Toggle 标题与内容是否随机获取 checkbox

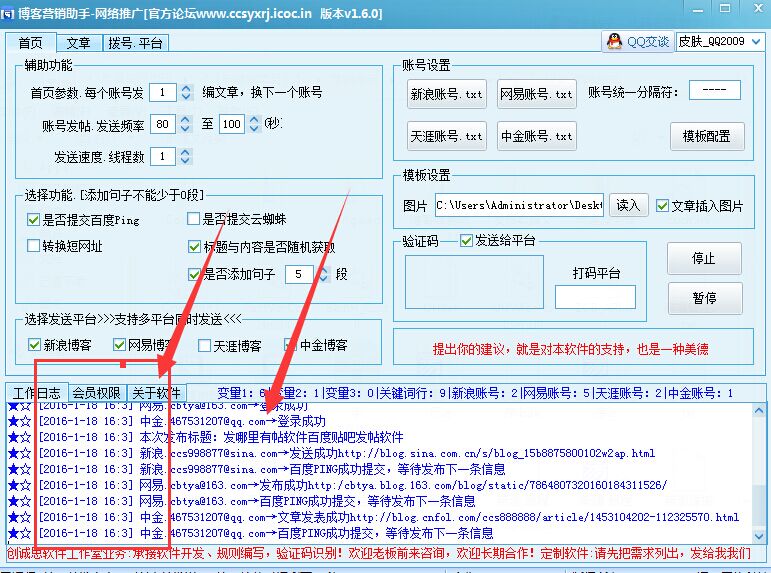pyautogui.click(x=194, y=246)
